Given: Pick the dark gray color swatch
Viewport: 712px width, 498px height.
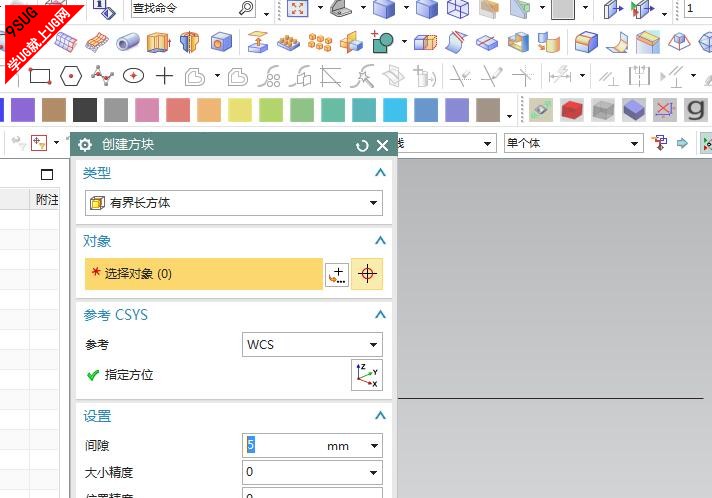Looking at the screenshot, I should coord(85,110).
